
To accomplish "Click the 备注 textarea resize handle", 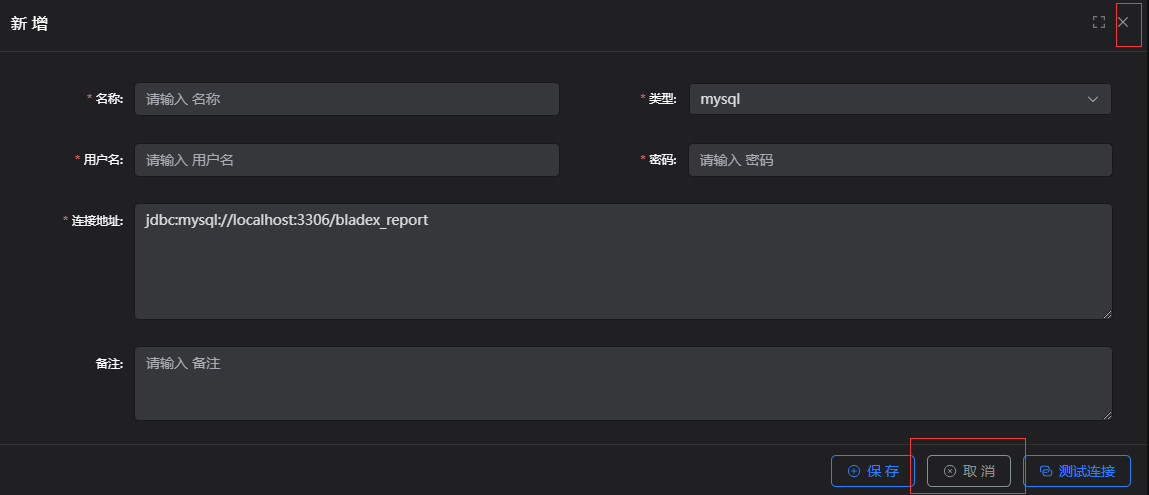I will tap(1106, 414).
